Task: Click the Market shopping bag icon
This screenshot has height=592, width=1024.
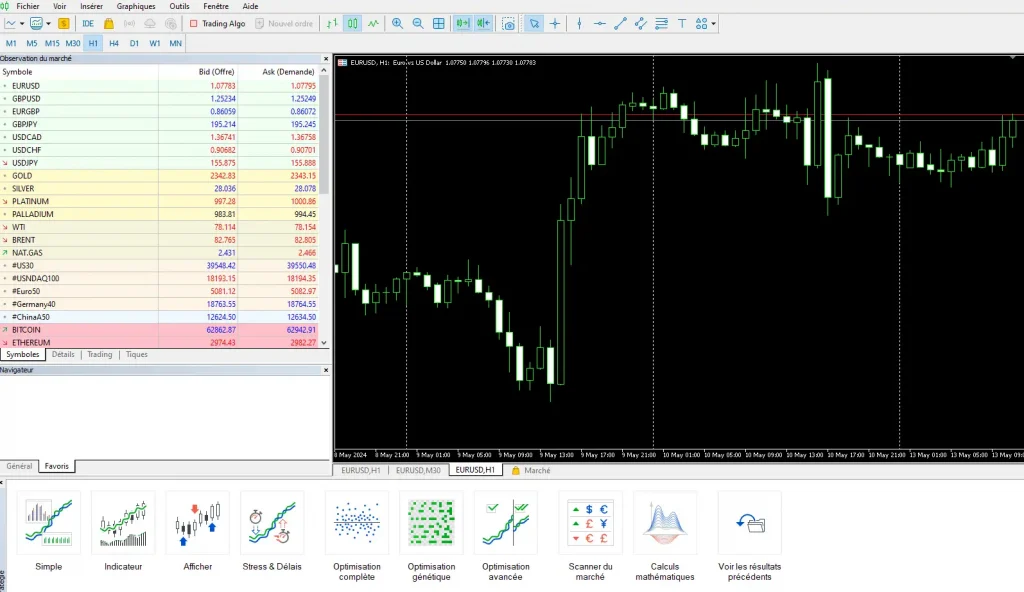Action: pyautogui.click(x=108, y=24)
